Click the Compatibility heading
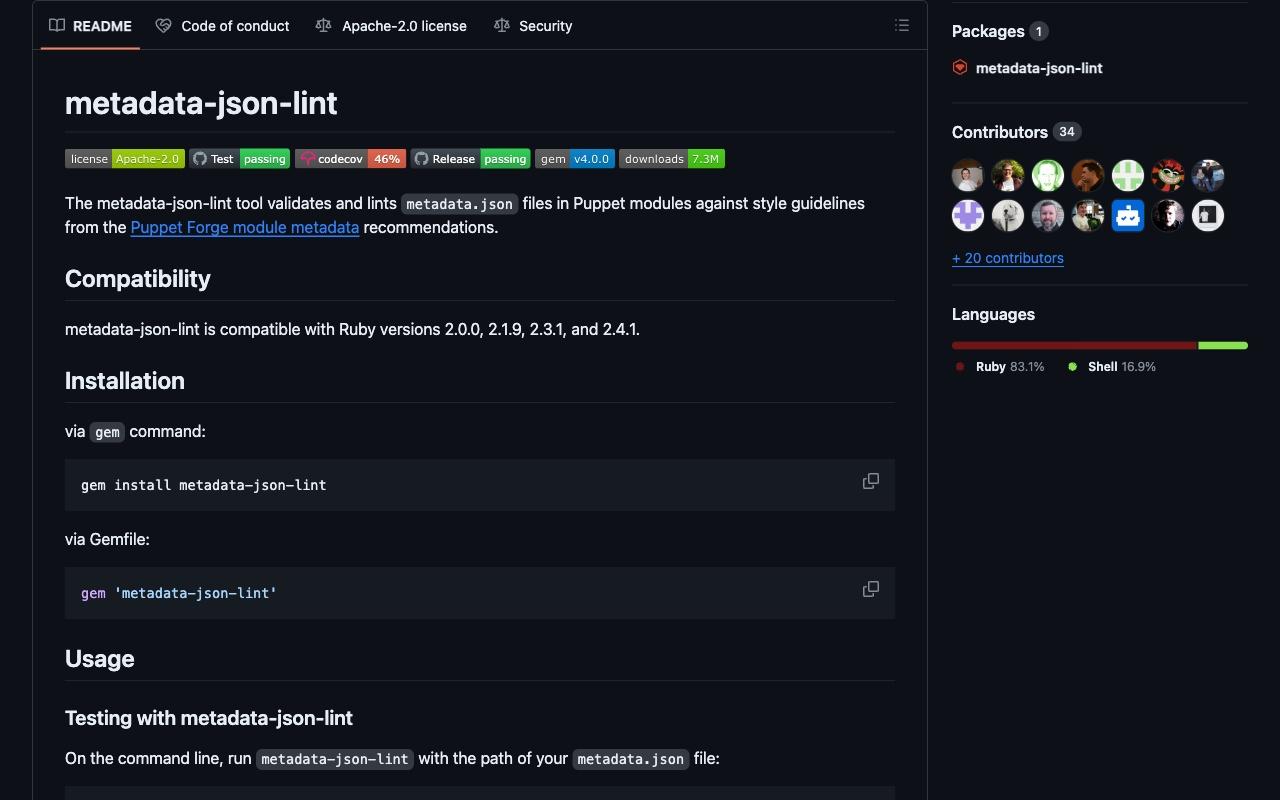 pos(138,279)
